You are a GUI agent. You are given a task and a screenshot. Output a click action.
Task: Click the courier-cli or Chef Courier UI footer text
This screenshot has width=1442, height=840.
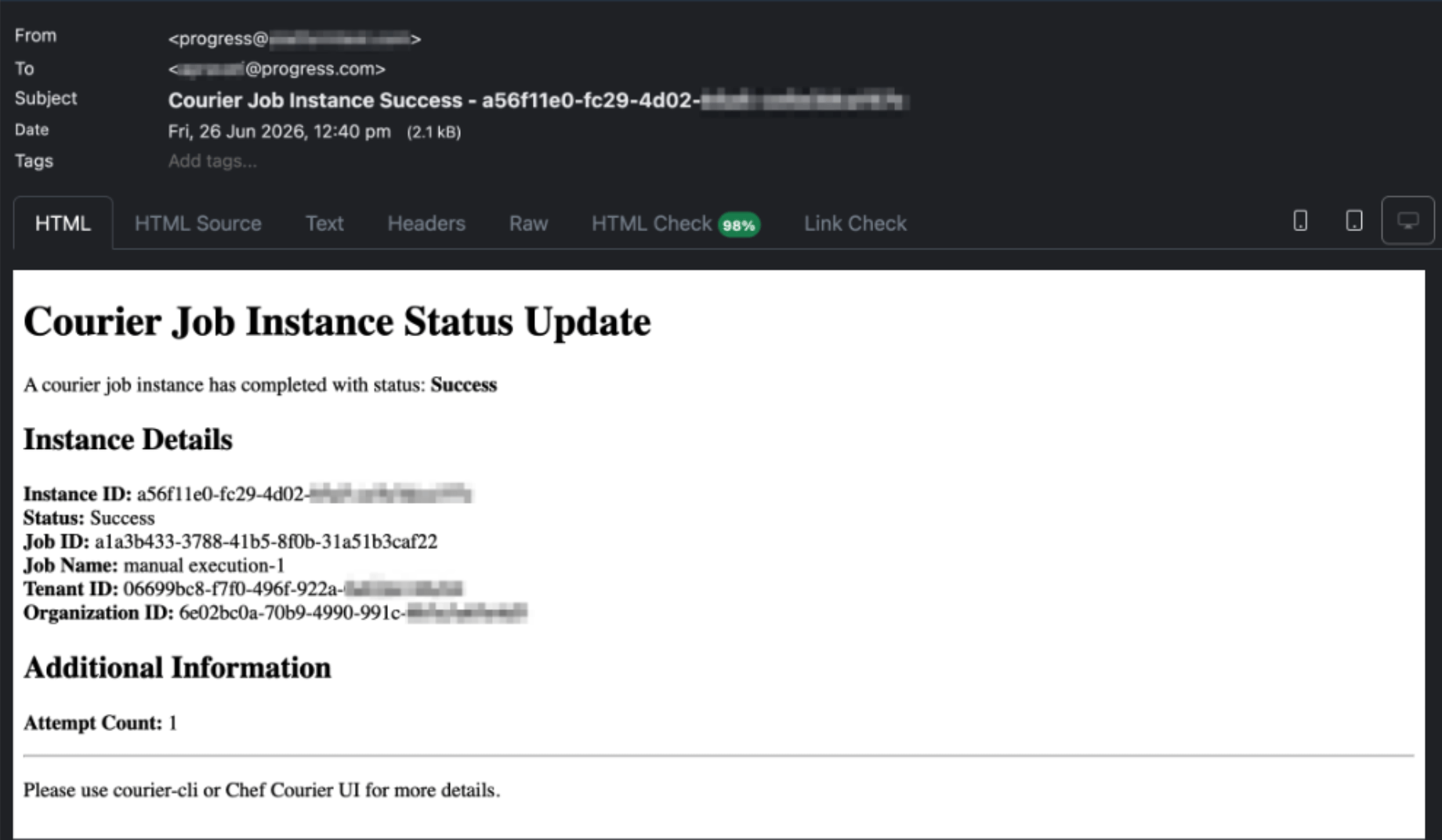tap(262, 790)
